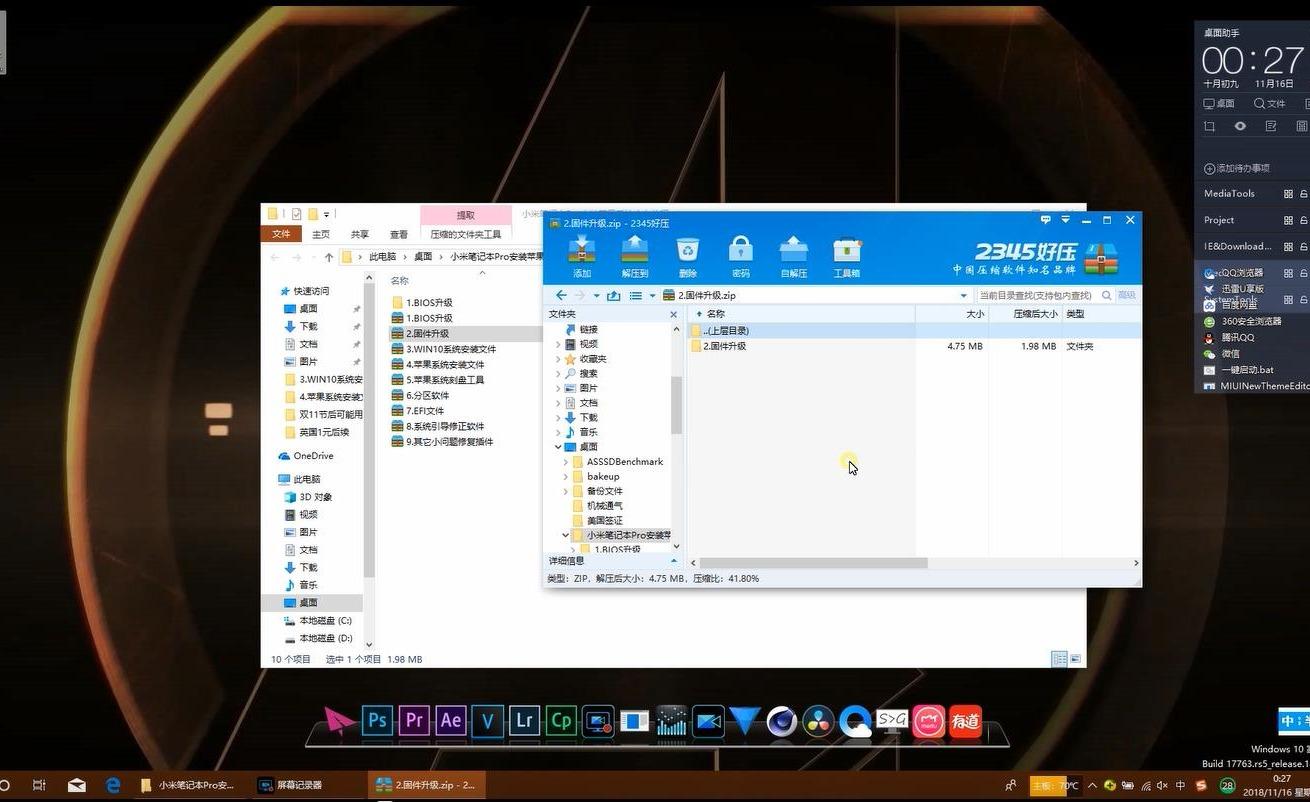Go back using the 2345好压 back arrow
The height and width of the screenshot is (802, 1310).
[561, 295]
